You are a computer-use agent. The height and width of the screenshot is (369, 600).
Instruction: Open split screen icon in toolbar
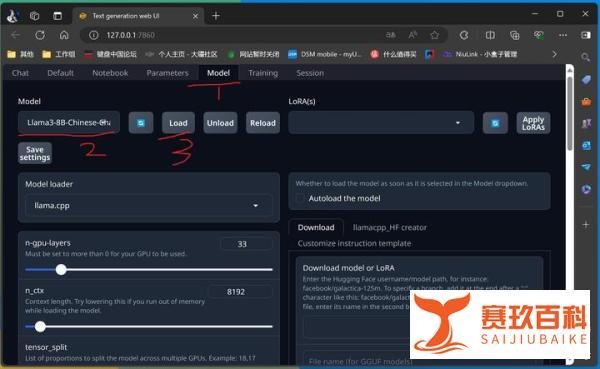490,35
